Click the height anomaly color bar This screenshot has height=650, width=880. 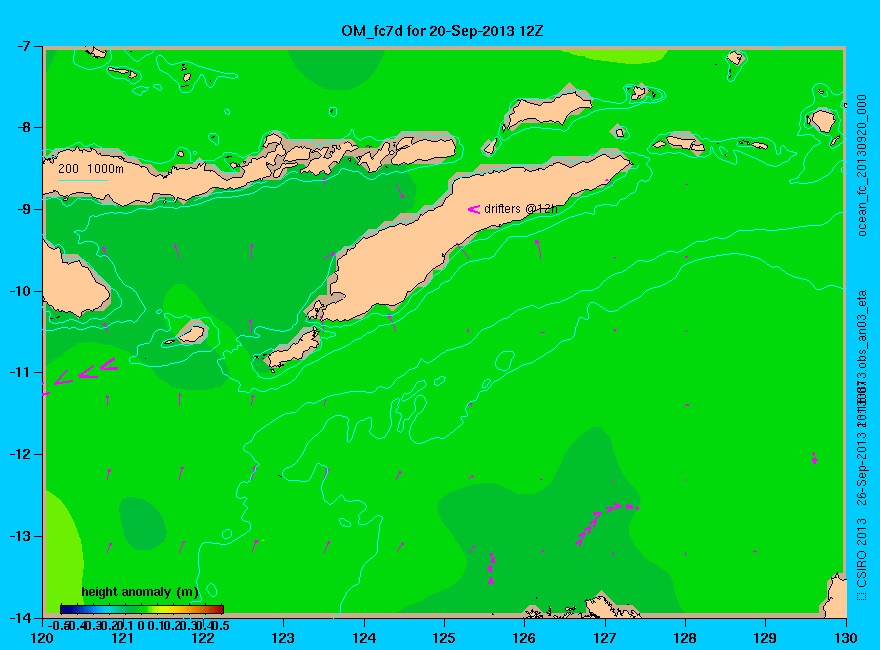142,609
